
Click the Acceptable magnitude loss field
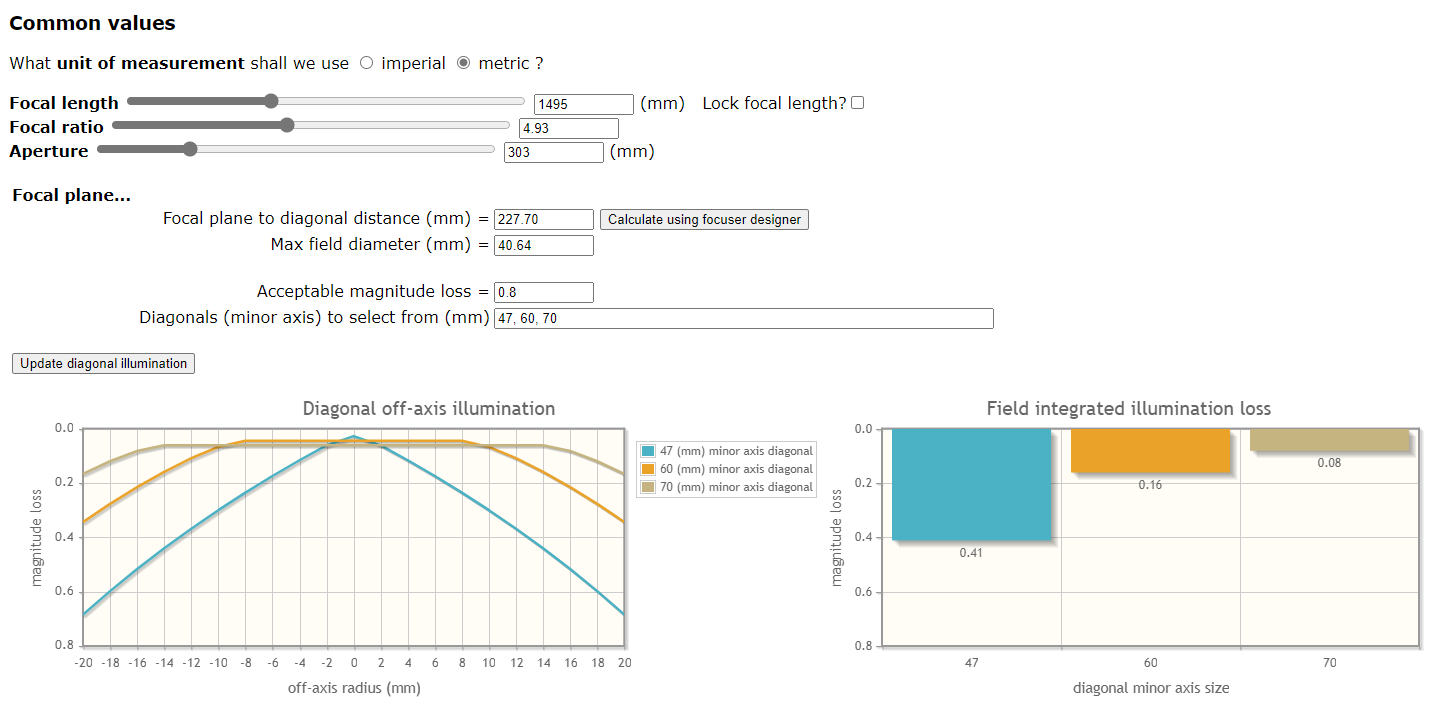point(543,292)
